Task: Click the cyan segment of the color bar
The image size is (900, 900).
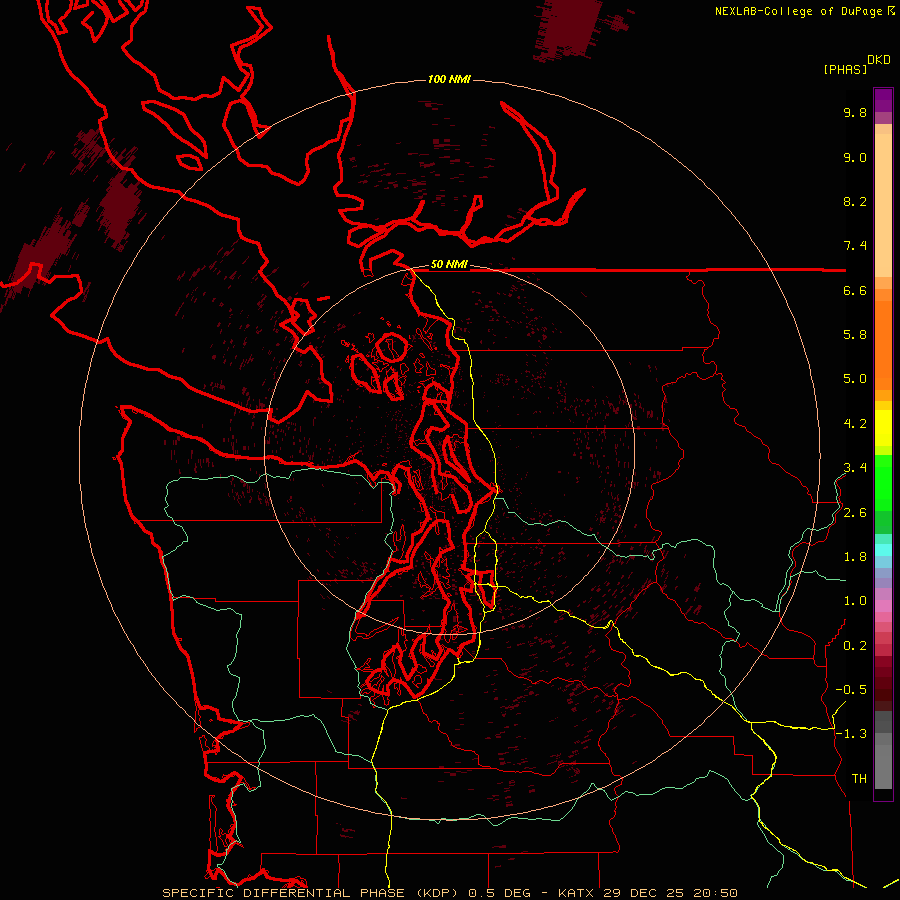Action: click(x=883, y=550)
